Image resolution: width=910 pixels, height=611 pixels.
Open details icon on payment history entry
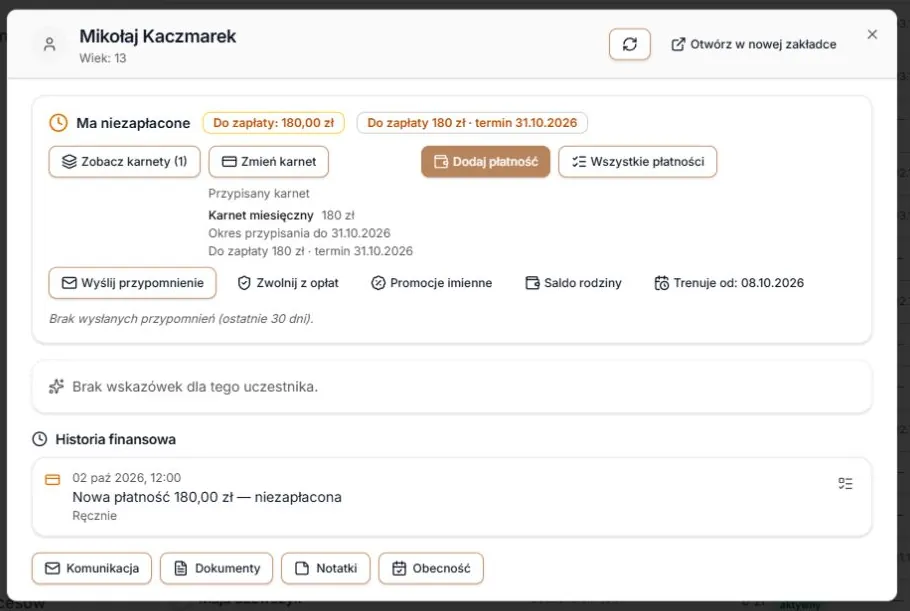click(x=846, y=483)
